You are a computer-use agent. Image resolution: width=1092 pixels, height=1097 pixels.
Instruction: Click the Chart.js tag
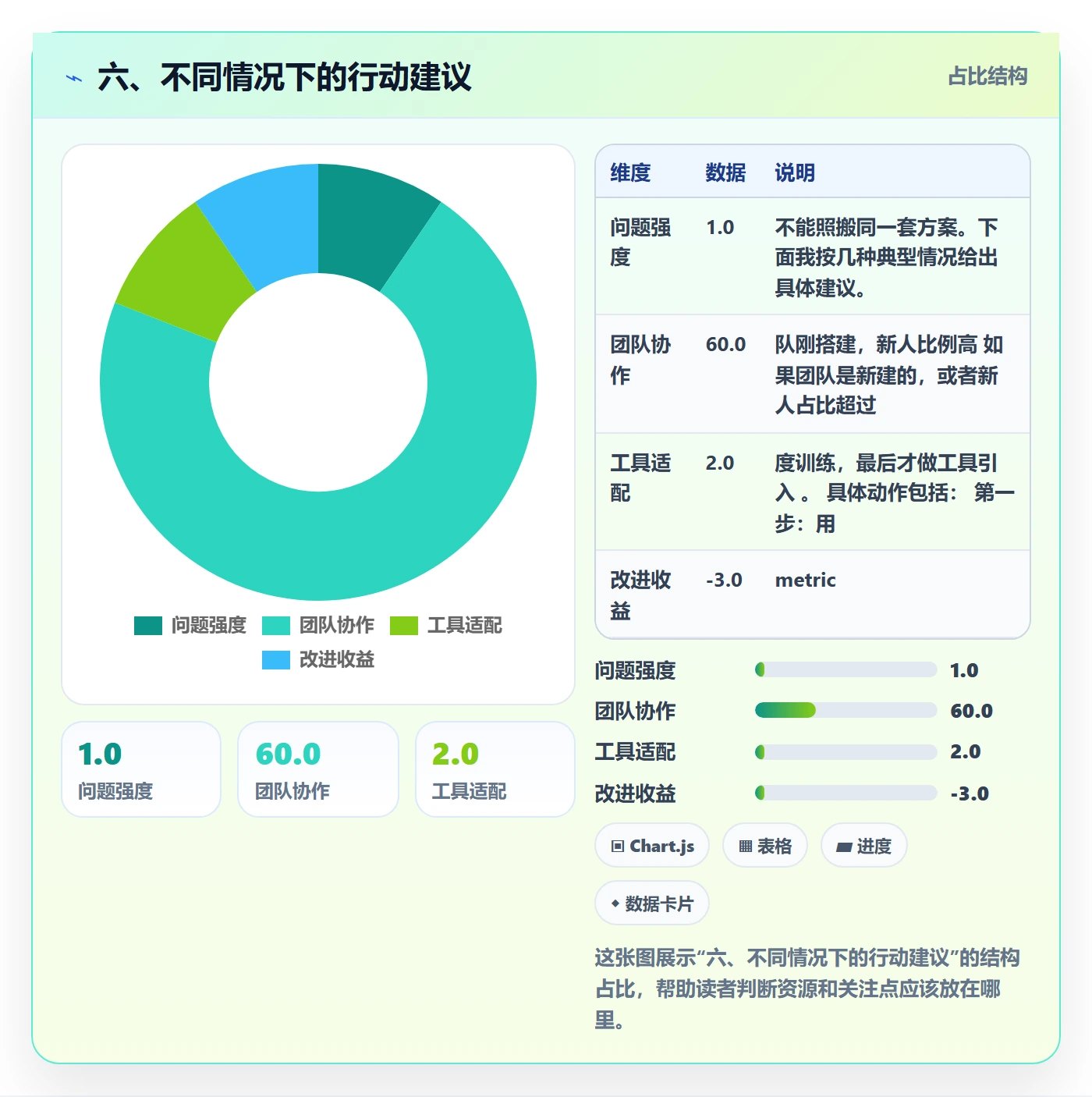(x=652, y=846)
